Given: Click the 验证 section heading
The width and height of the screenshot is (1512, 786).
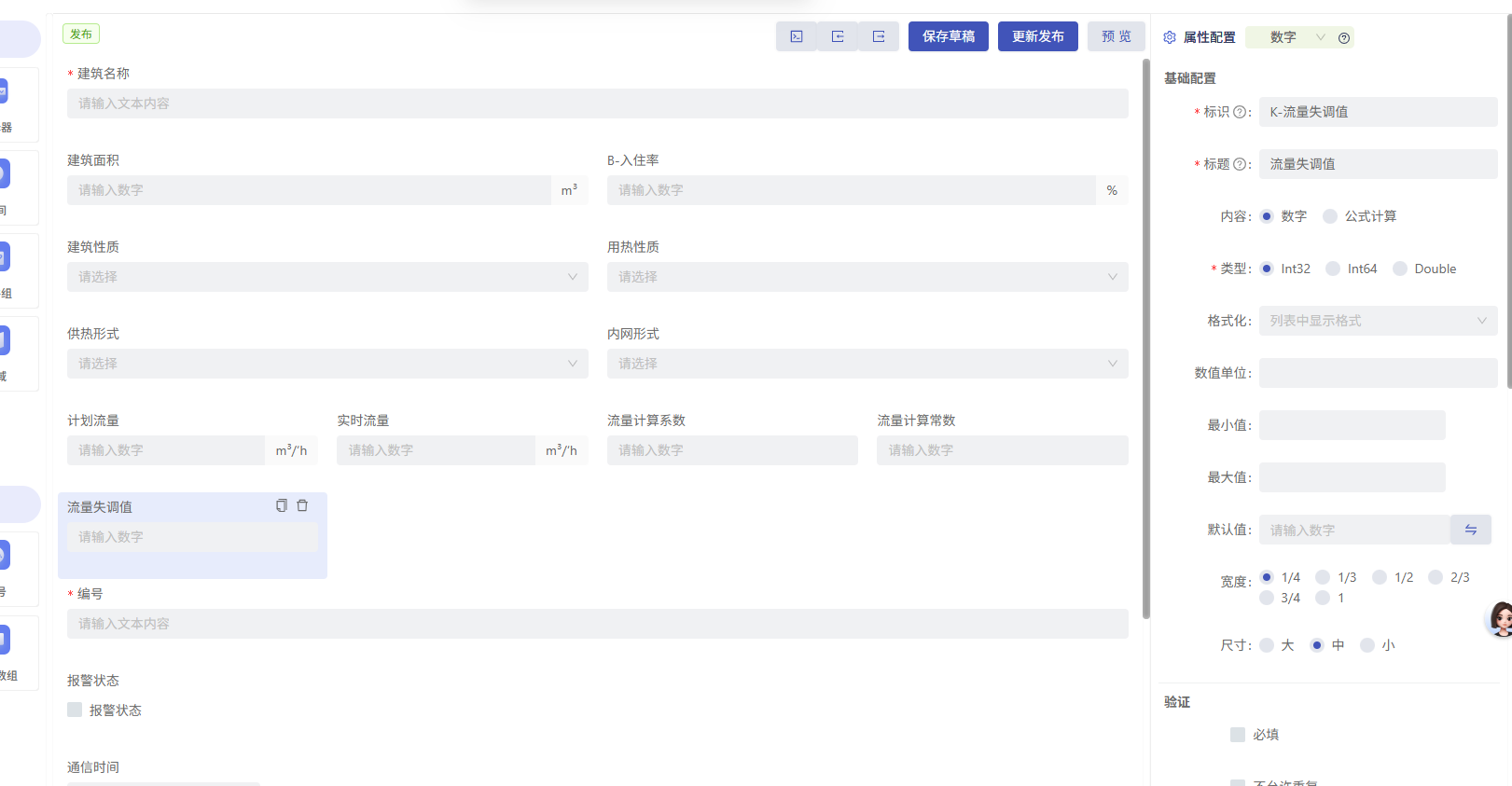Looking at the screenshot, I should (x=1177, y=702).
